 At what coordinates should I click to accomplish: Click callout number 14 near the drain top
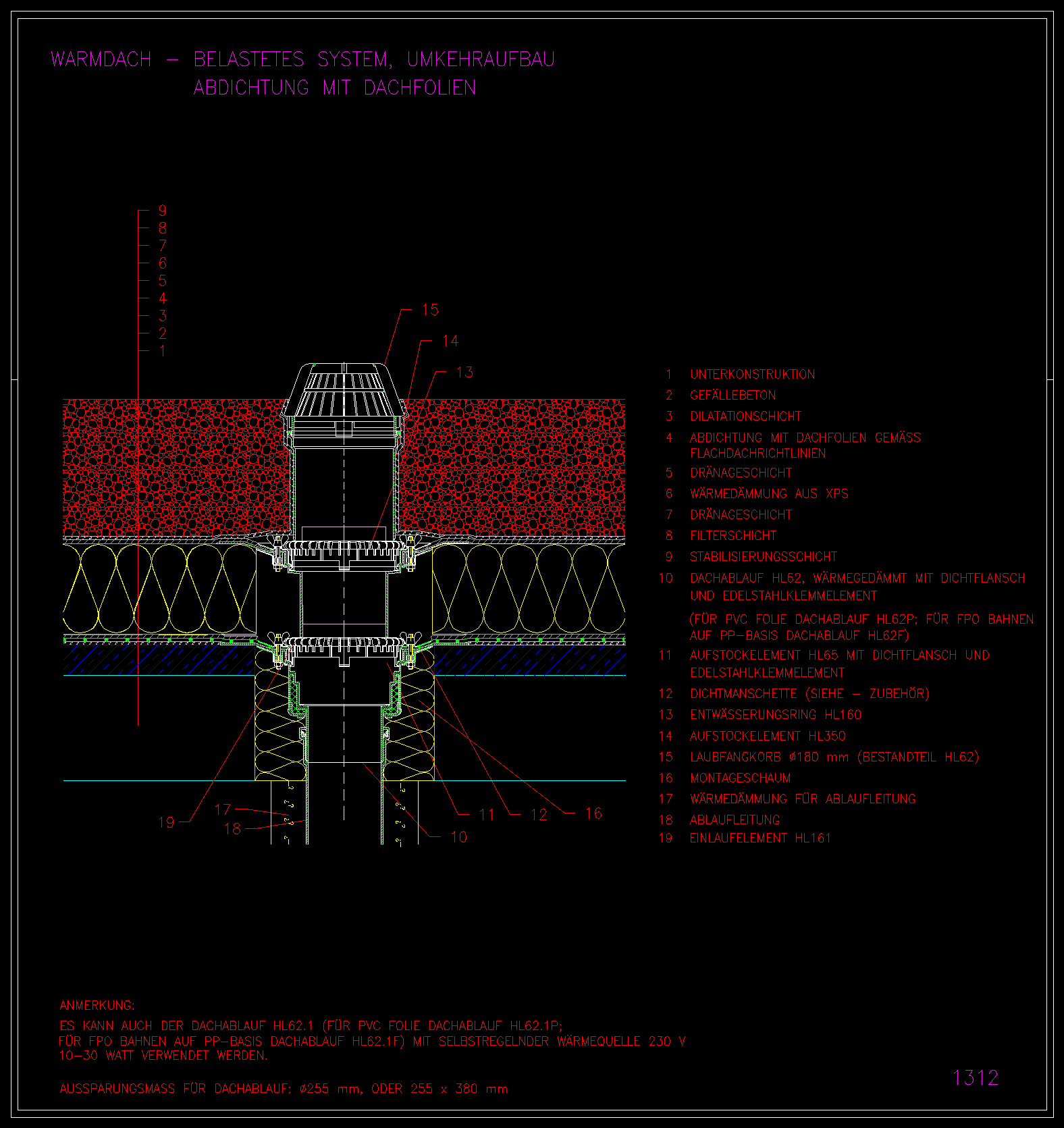click(x=450, y=341)
